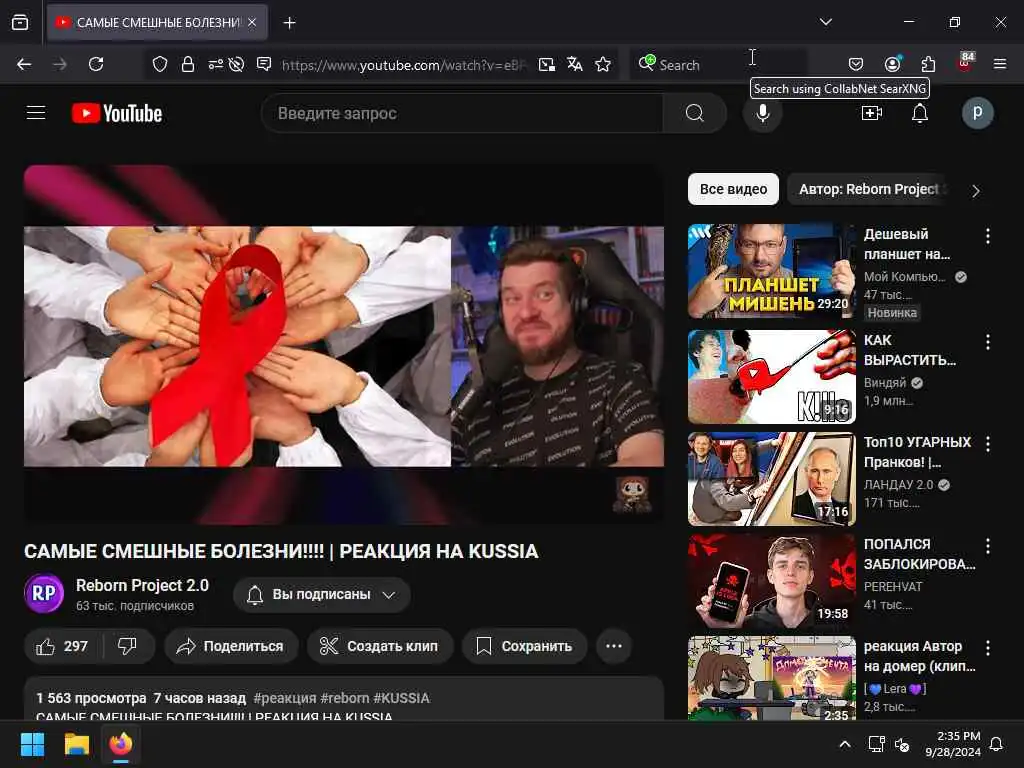The image size is (1024, 768).
Task: Click the blocked autoplay icon in address bar
Action: [236, 64]
